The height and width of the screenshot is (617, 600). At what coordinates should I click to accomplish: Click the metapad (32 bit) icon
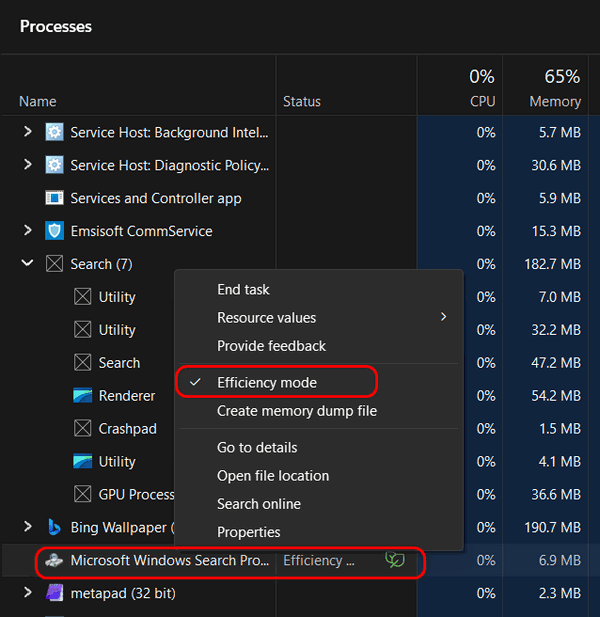pos(54,593)
